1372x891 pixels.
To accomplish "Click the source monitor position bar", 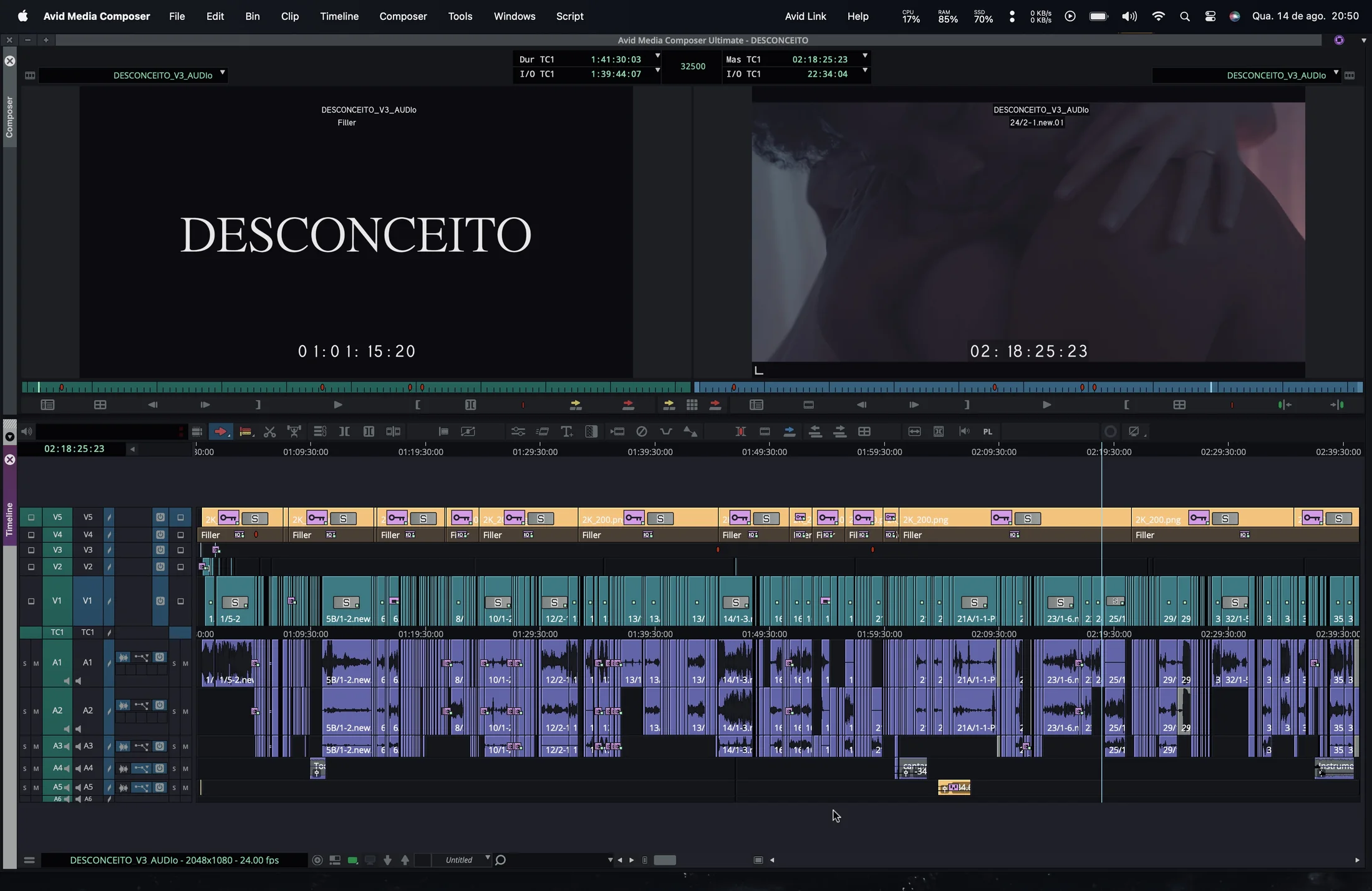I will pyautogui.click(x=356, y=387).
